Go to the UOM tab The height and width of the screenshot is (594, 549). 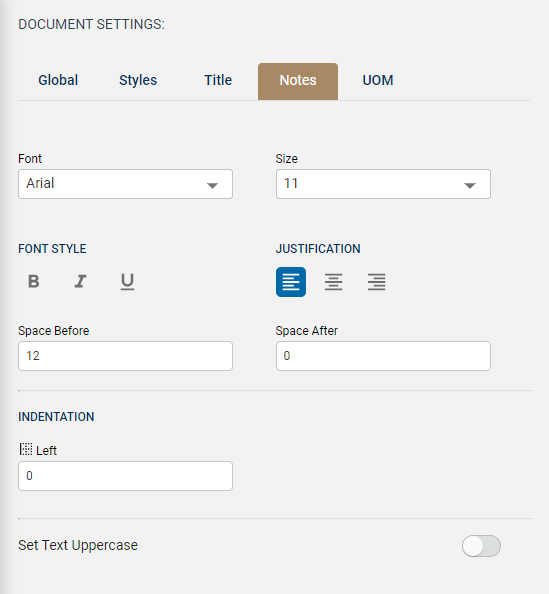click(378, 81)
